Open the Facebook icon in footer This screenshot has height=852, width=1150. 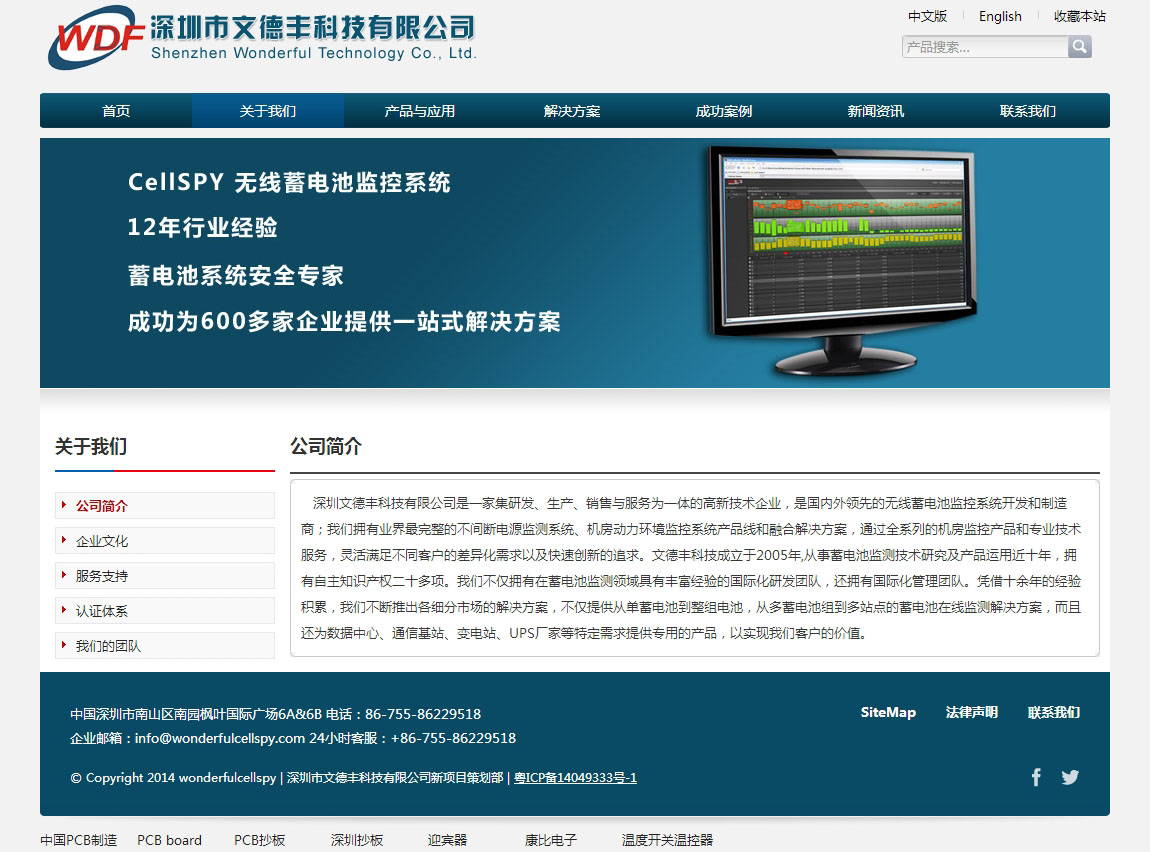[x=1036, y=777]
